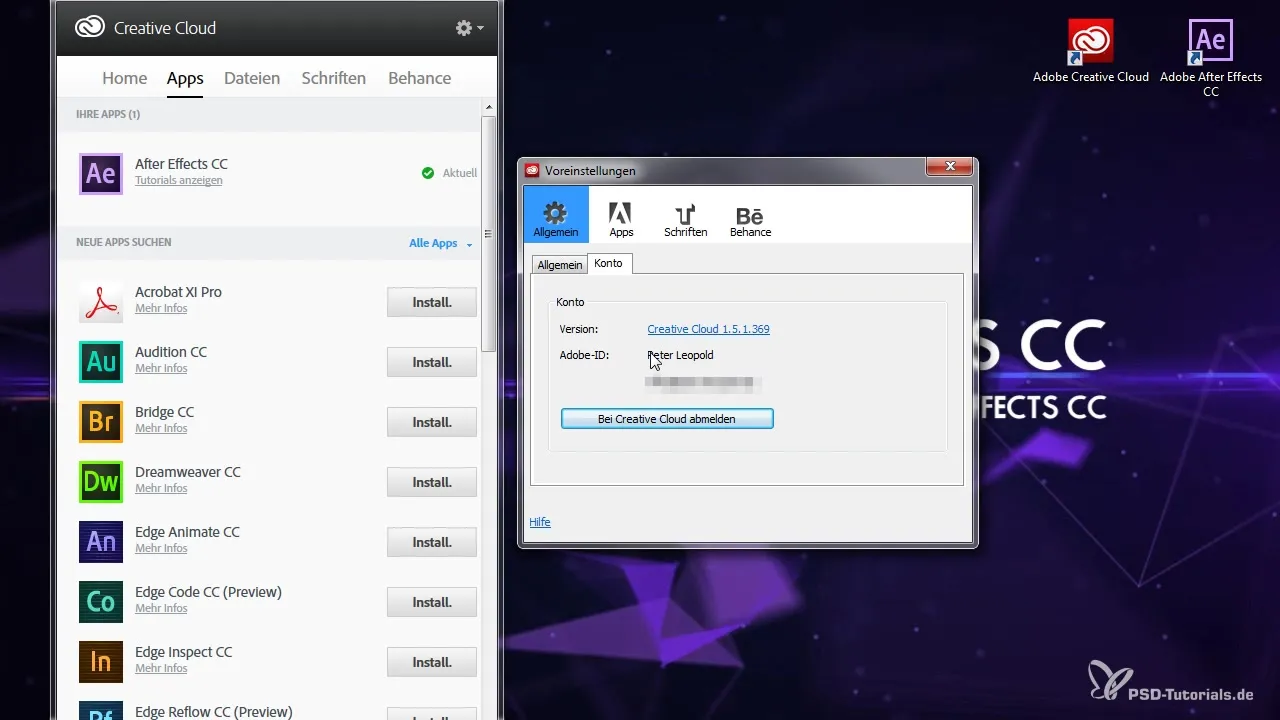Click the green Aktuell status checkmark

(428, 173)
